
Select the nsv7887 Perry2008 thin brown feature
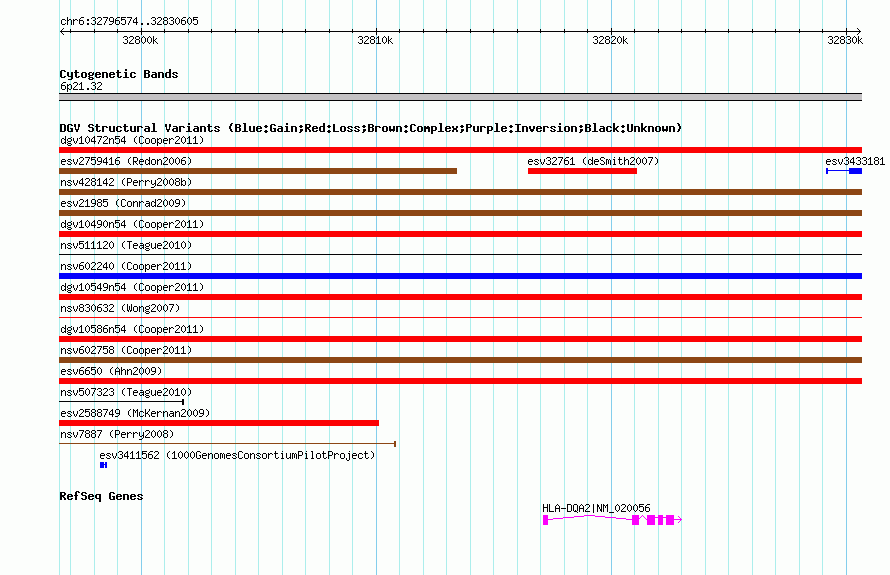click(228, 444)
